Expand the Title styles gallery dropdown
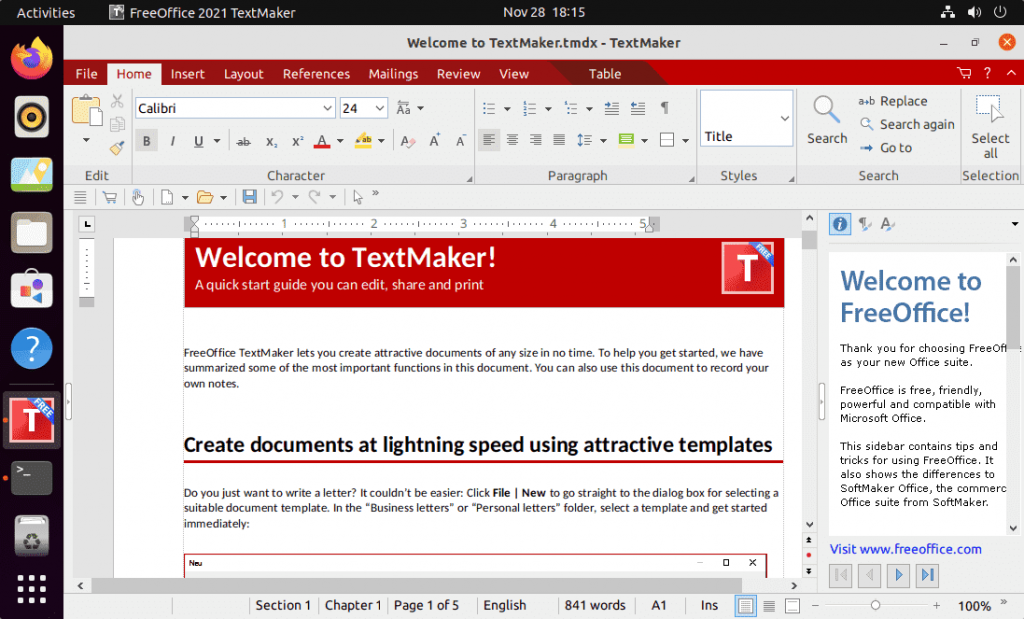 tap(784, 118)
